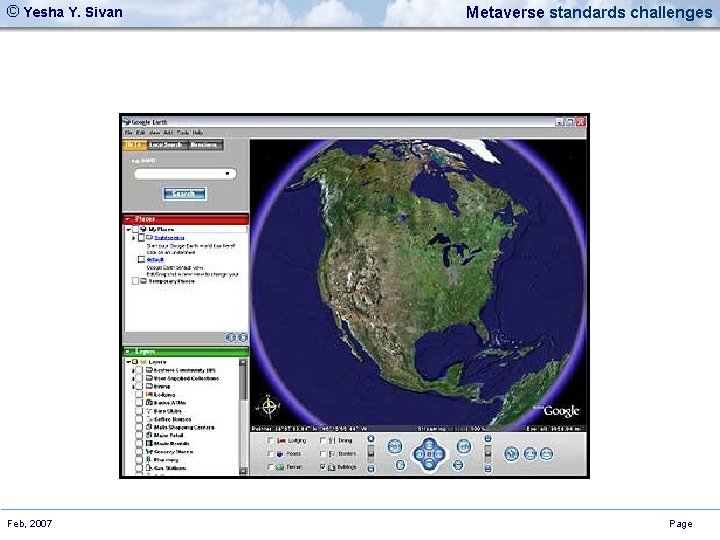Click the bottom button of the right tilt slider
The height and width of the screenshot is (540, 720).
point(488,469)
